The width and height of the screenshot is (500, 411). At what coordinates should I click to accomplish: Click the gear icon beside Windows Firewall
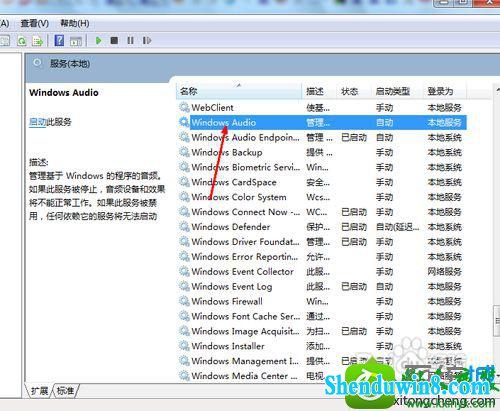point(184,301)
